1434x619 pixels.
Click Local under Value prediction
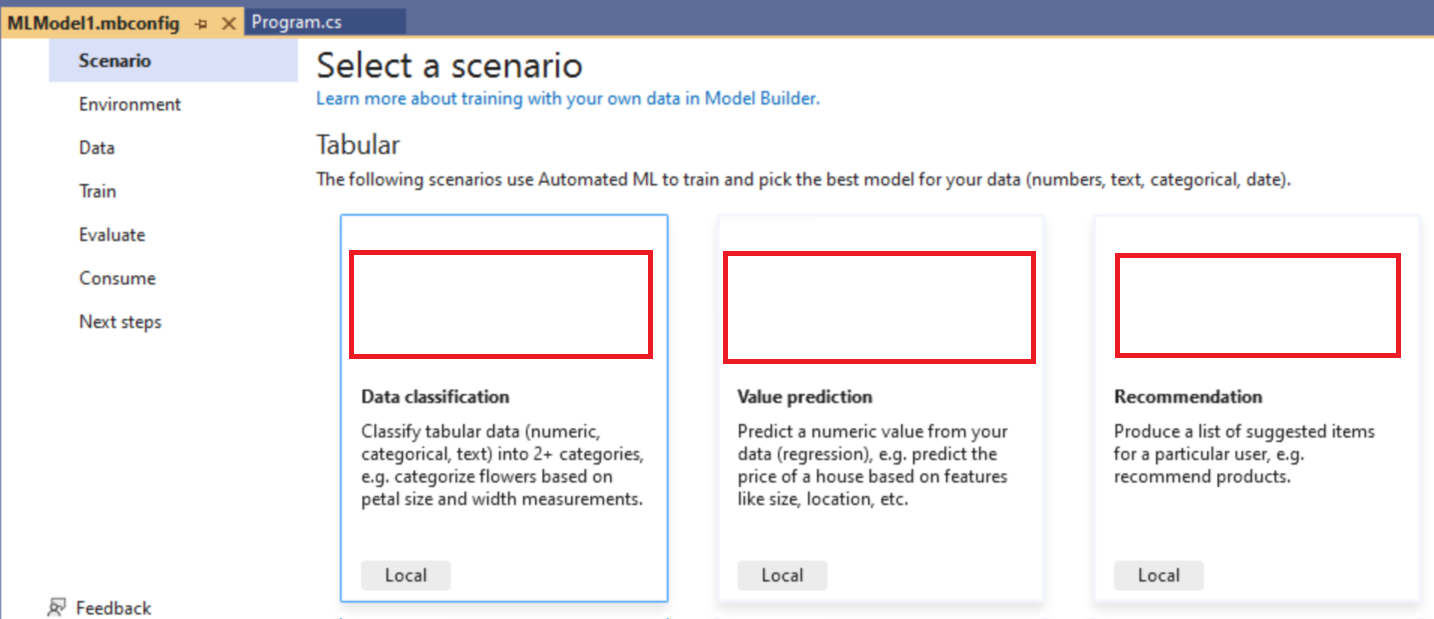[x=782, y=575]
